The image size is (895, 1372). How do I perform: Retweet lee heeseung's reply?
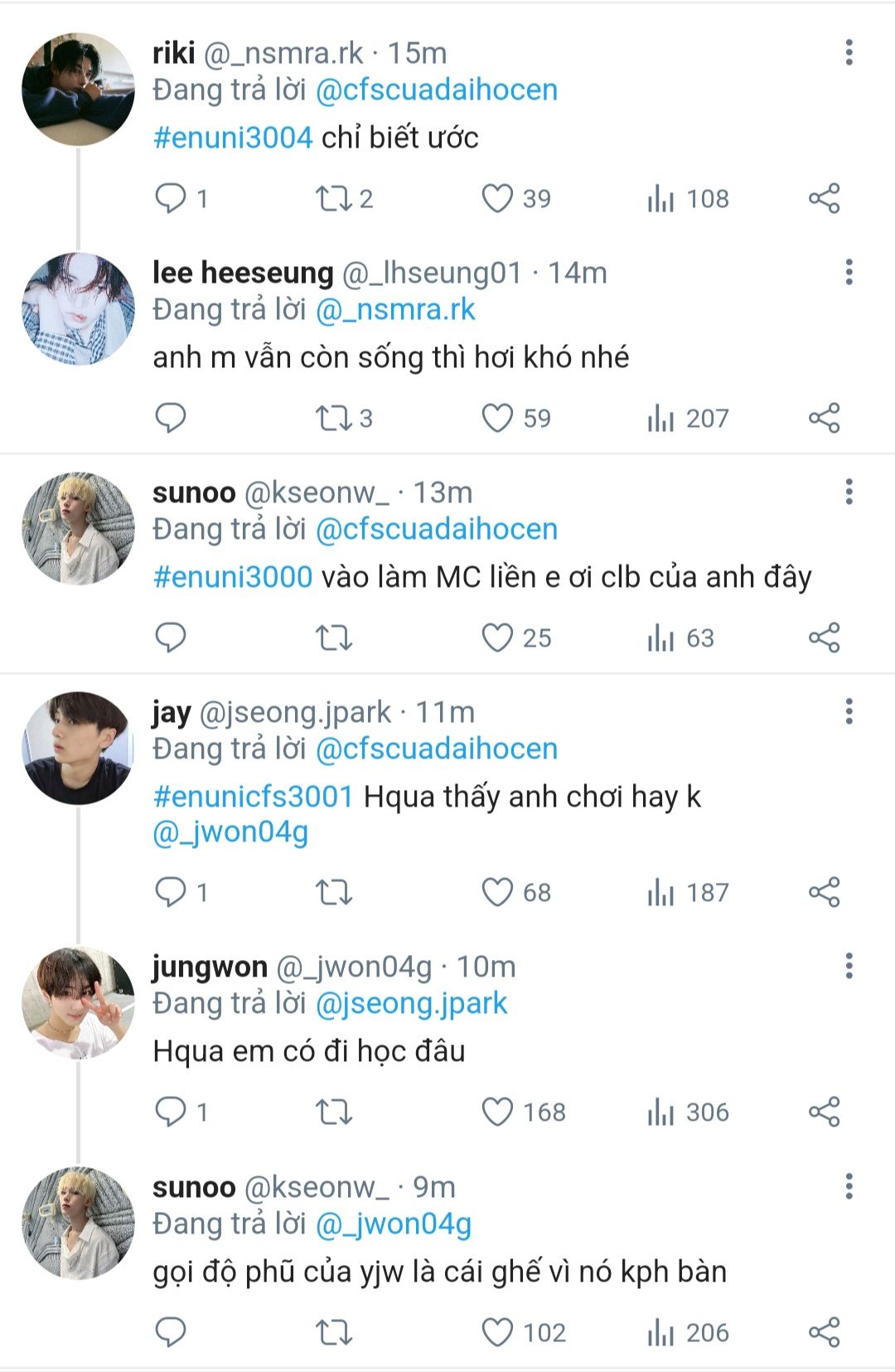(334, 419)
